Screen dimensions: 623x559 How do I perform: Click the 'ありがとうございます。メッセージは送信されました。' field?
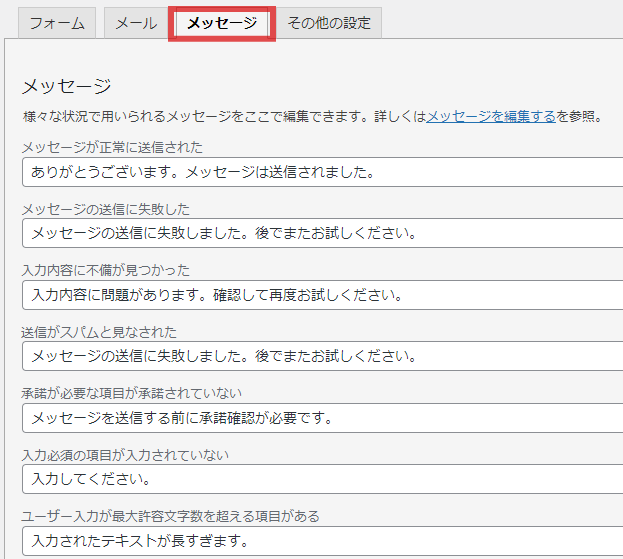322,172
